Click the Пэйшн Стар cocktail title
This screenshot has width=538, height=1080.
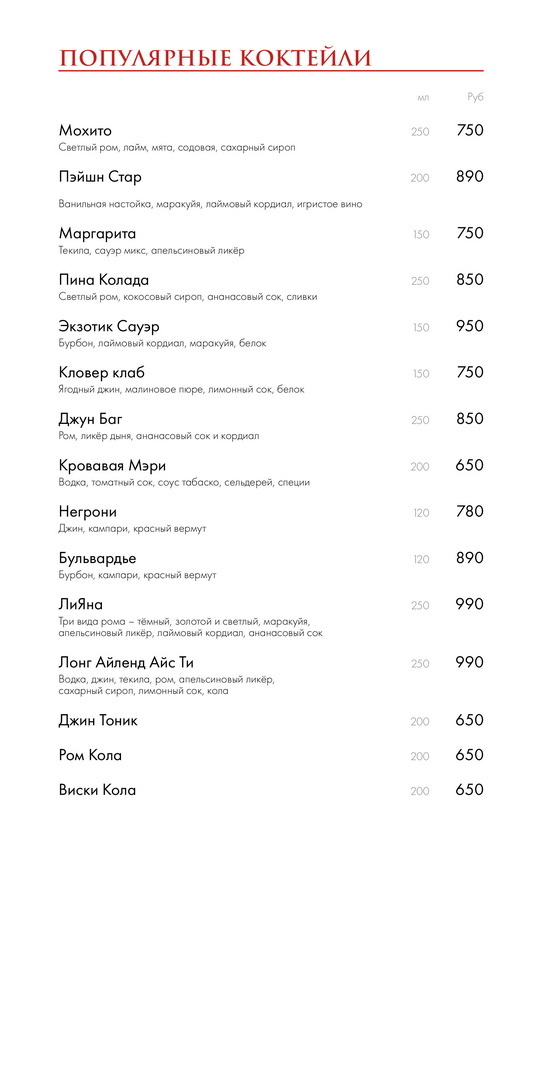[101, 178]
